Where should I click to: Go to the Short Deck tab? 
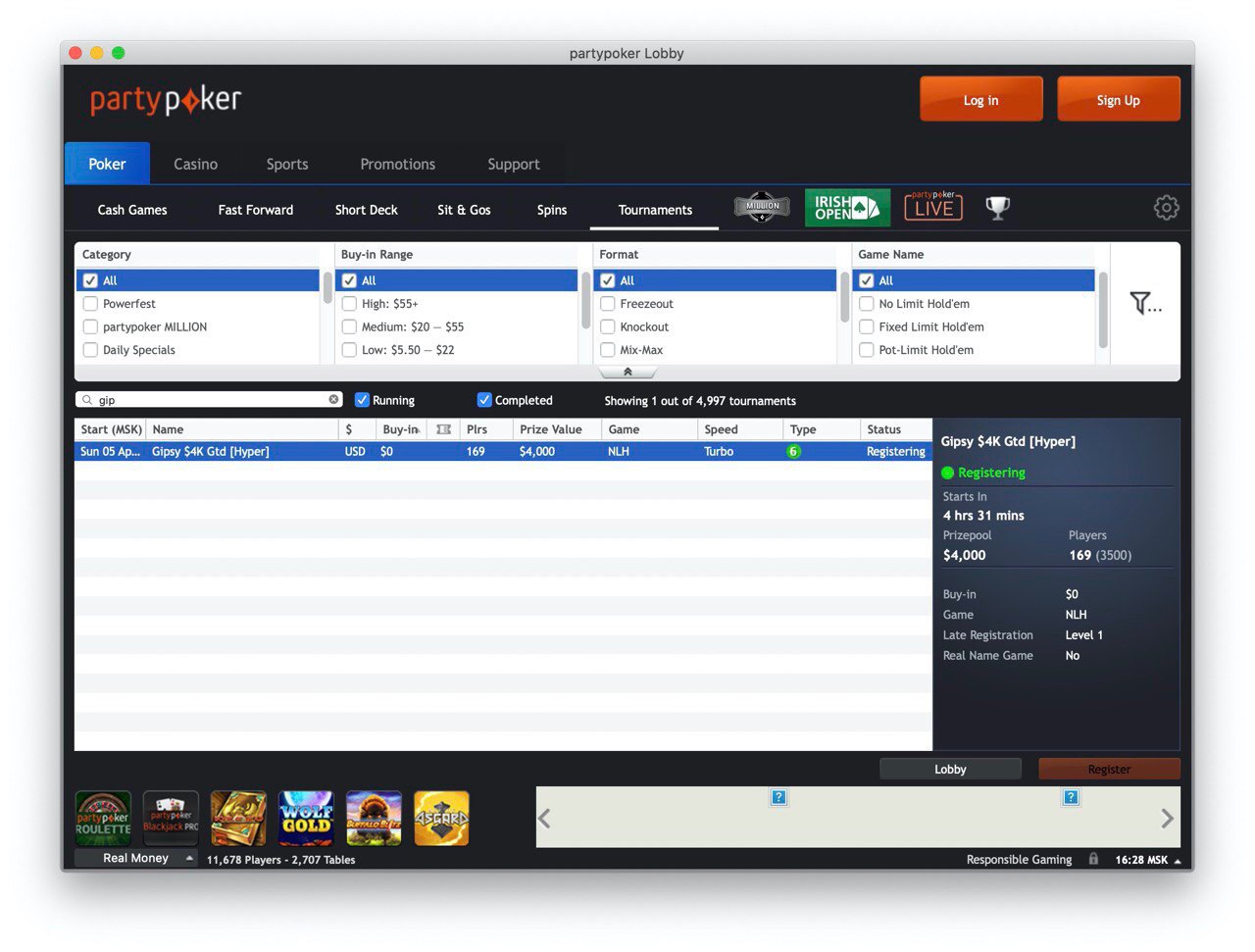[x=367, y=210]
